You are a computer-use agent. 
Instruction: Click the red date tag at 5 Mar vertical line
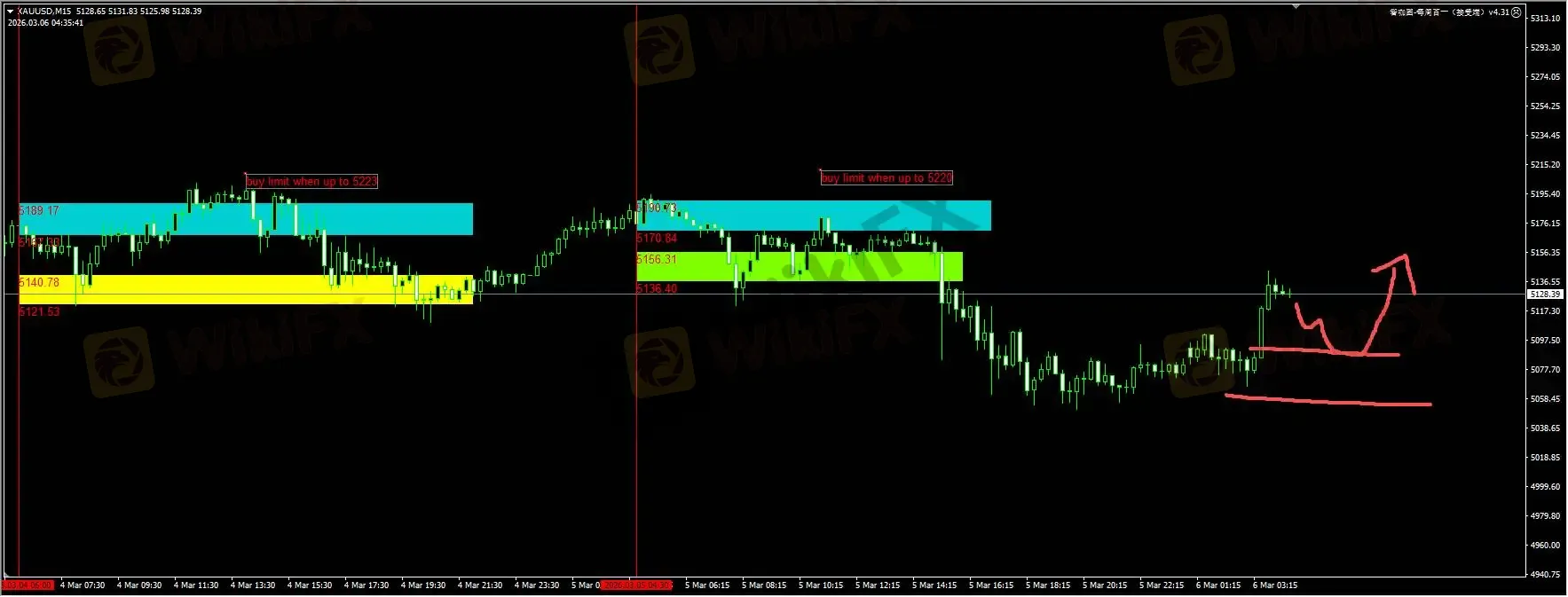point(637,585)
